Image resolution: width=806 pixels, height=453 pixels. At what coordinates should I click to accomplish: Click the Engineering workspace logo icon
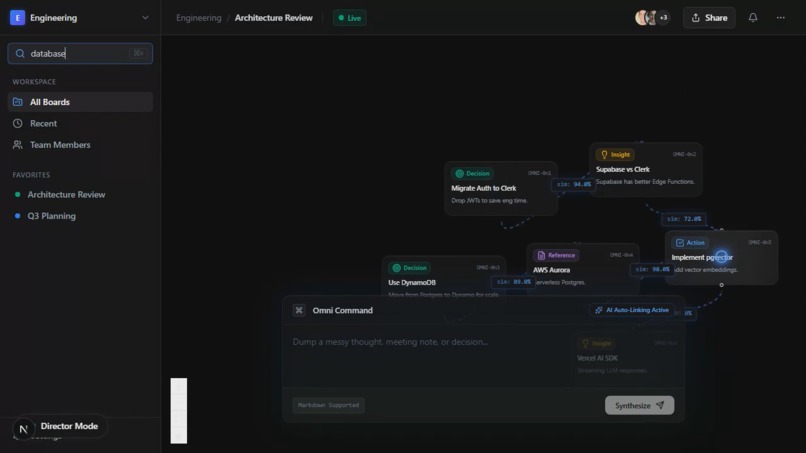[x=17, y=17]
